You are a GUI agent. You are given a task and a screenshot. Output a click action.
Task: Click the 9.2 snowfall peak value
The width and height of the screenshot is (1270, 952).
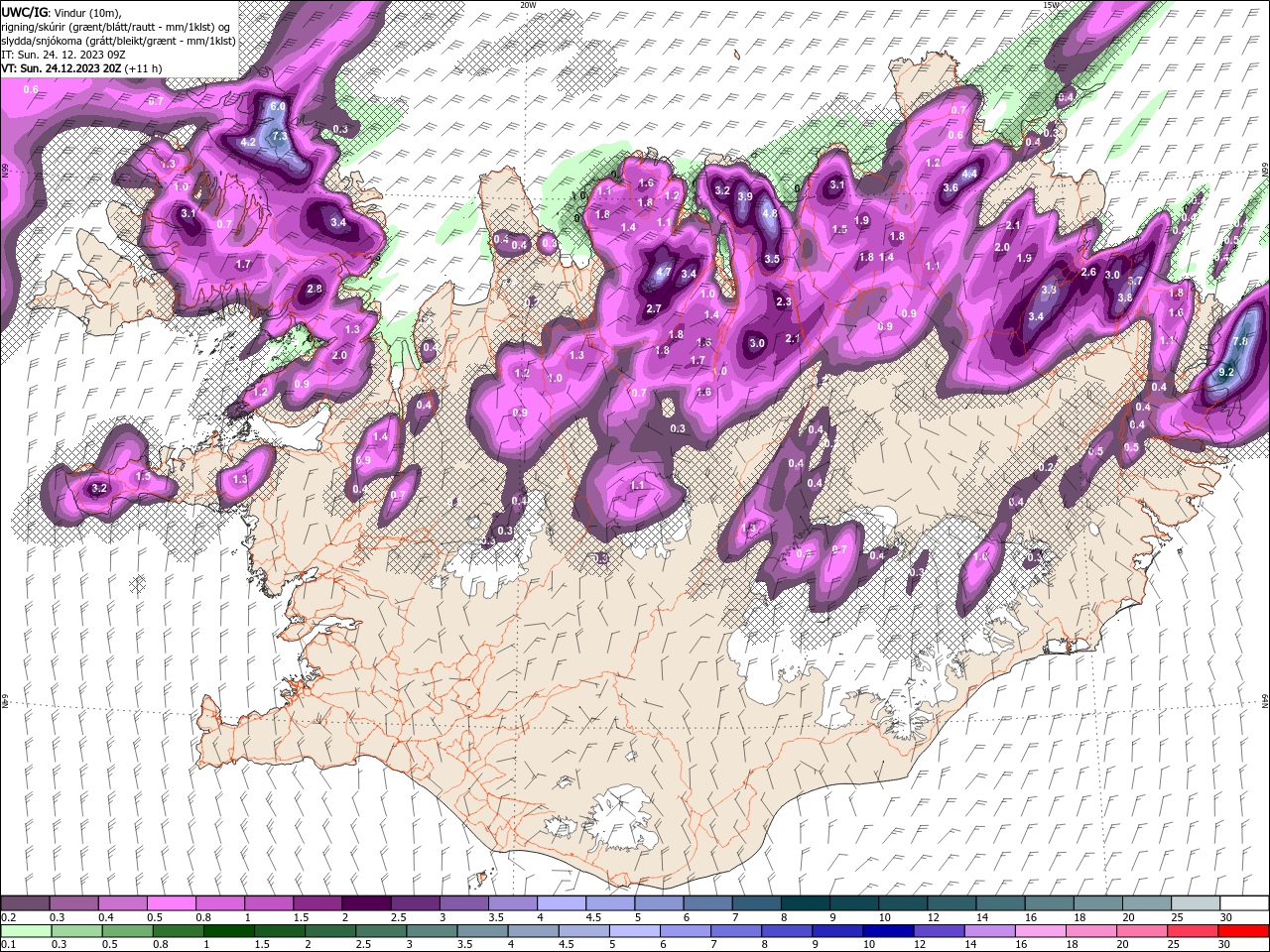[x=1225, y=372]
